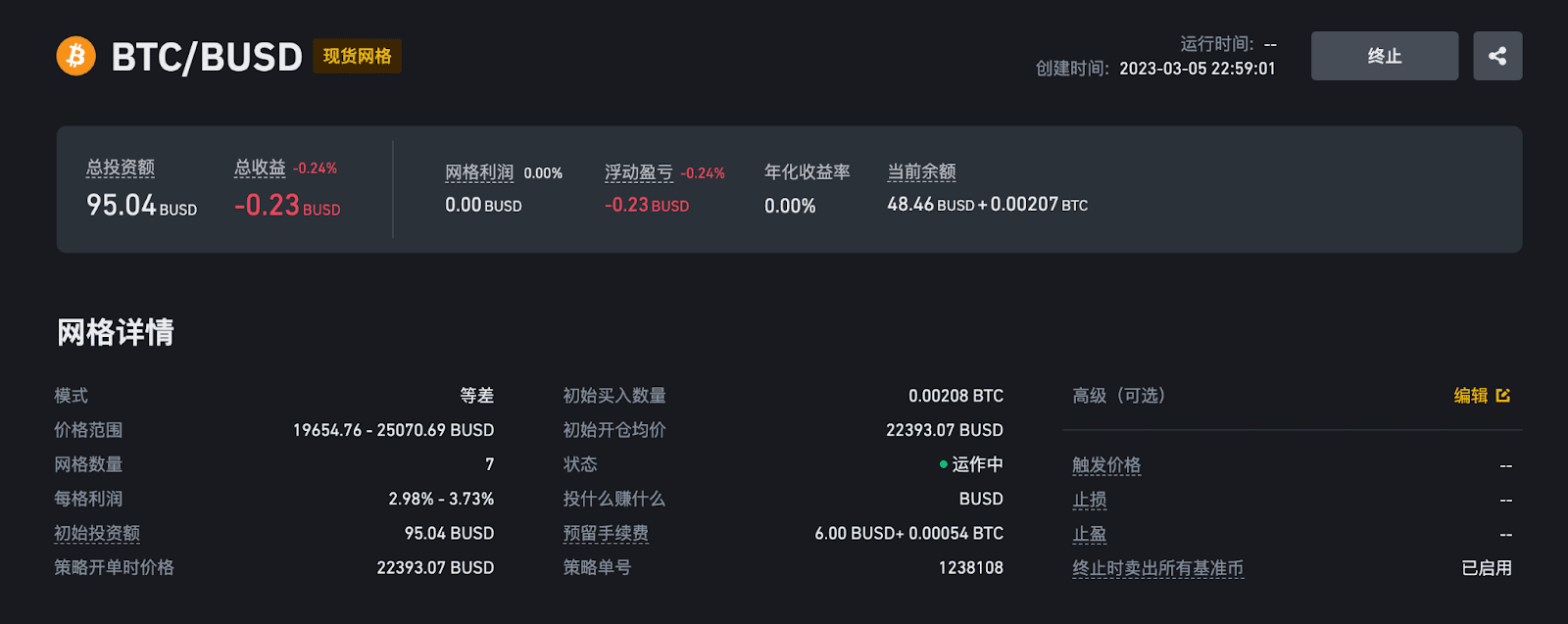
Task: Click the 网格利润 label
Action: tap(479, 172)
